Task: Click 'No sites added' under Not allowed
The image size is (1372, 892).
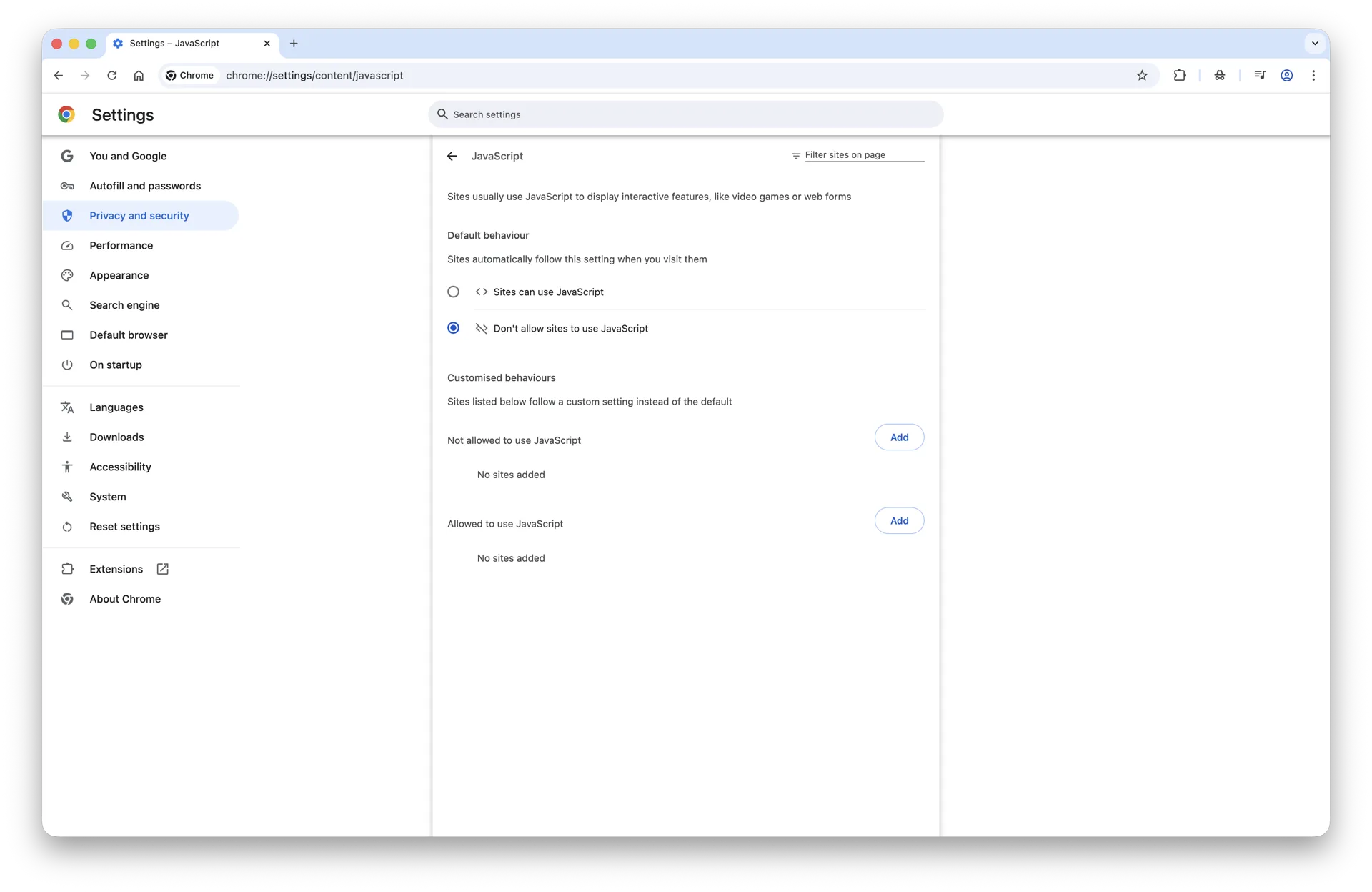Action: coord(511,475)
